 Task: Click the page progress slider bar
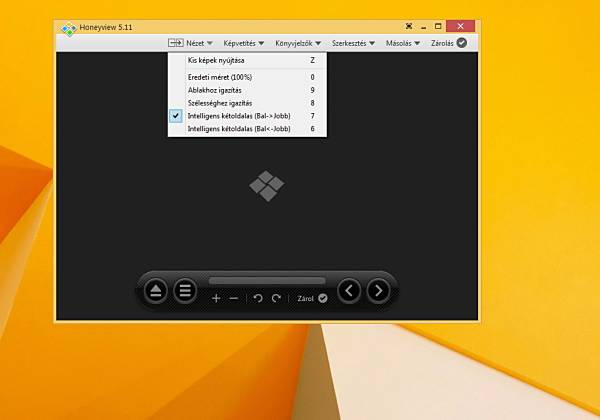pyautogui.click(x=267, y=281)
